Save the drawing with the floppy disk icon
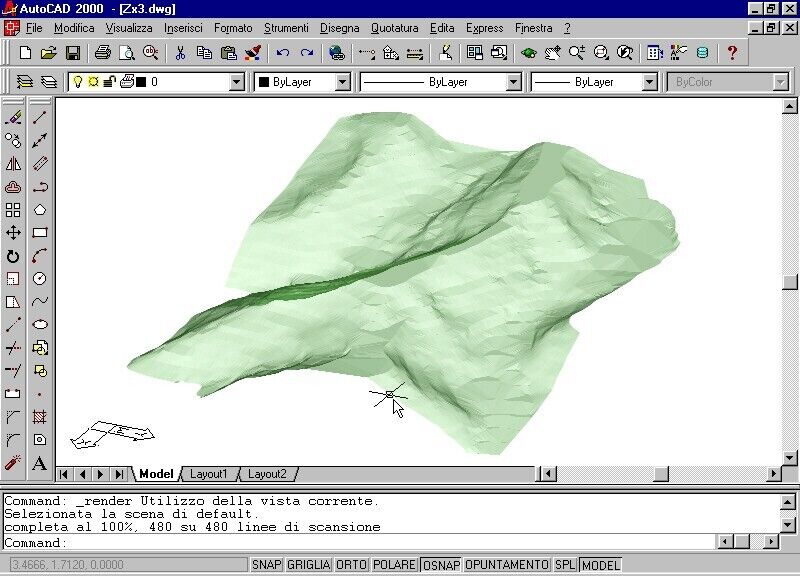Screen dimensions: 800x576 point(73,53)
